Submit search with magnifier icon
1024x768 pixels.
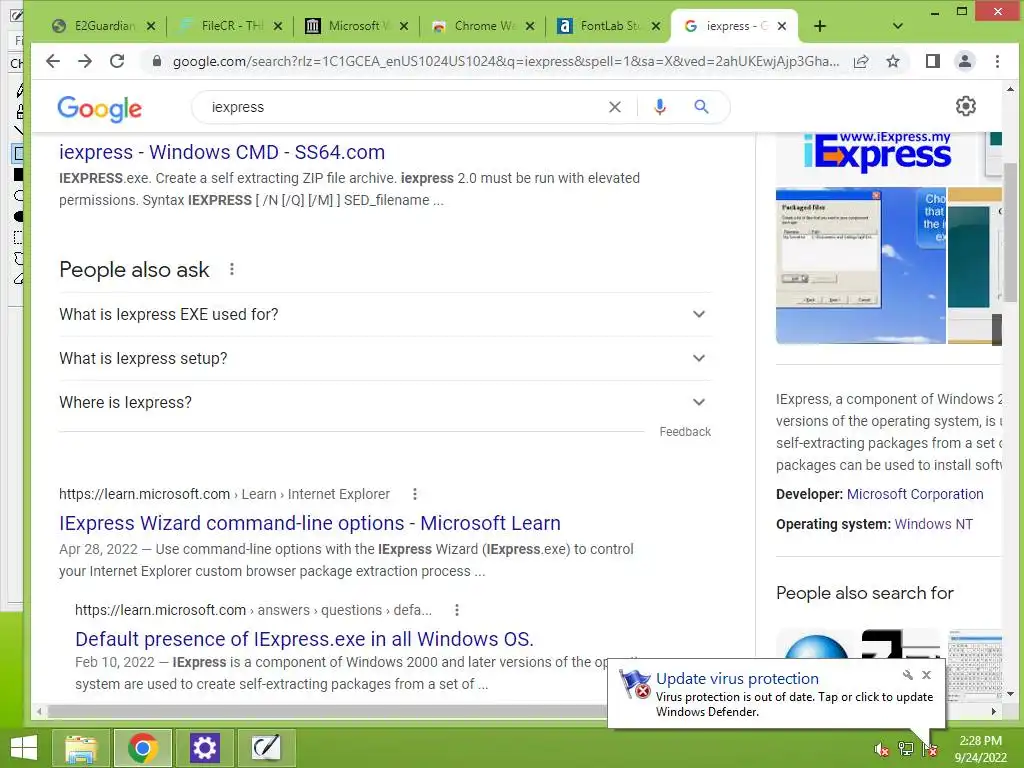coord(701,106)
